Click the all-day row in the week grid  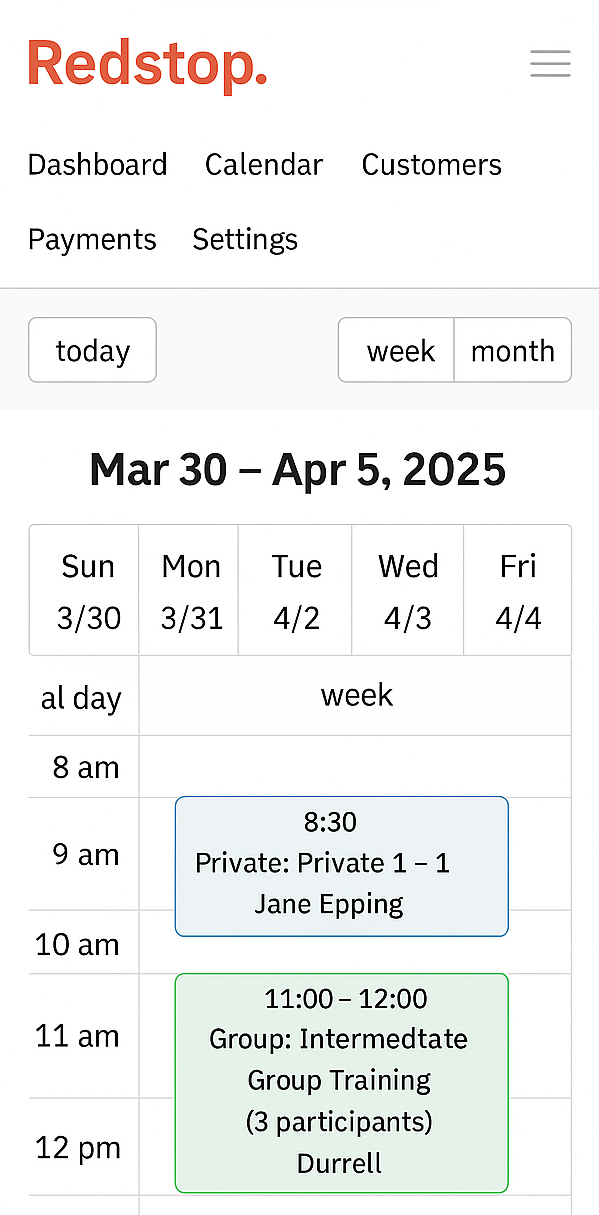click(x=357, y=695)
